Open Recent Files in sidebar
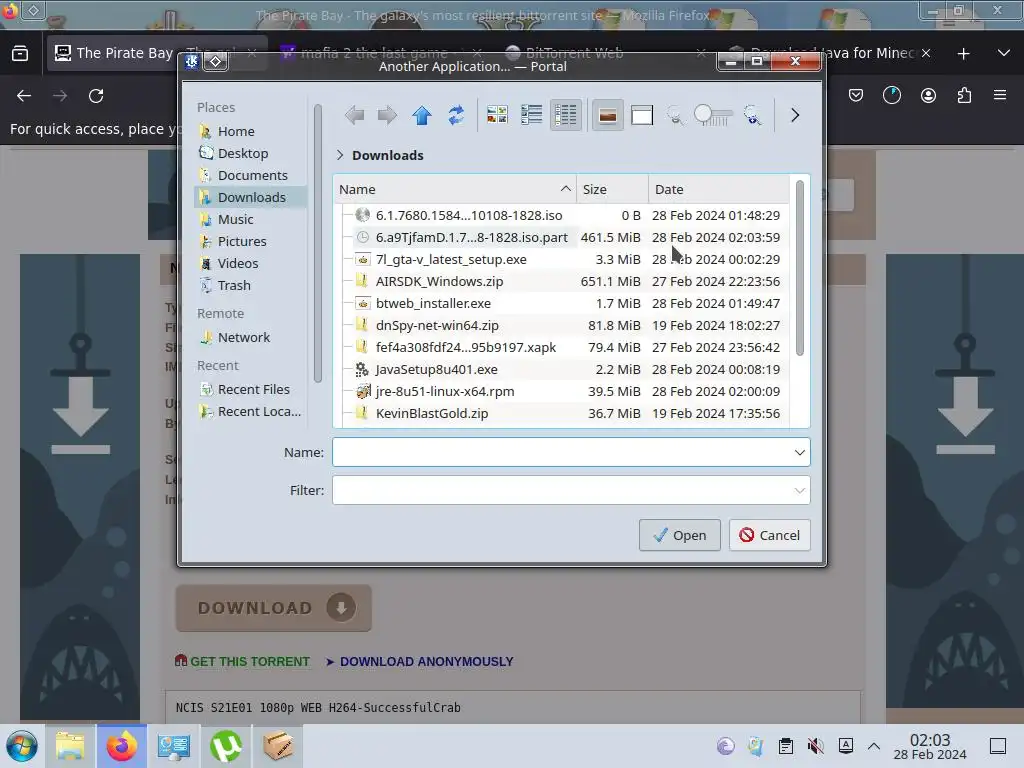The width and height of the screenshot is (1024, 768). 251,389
